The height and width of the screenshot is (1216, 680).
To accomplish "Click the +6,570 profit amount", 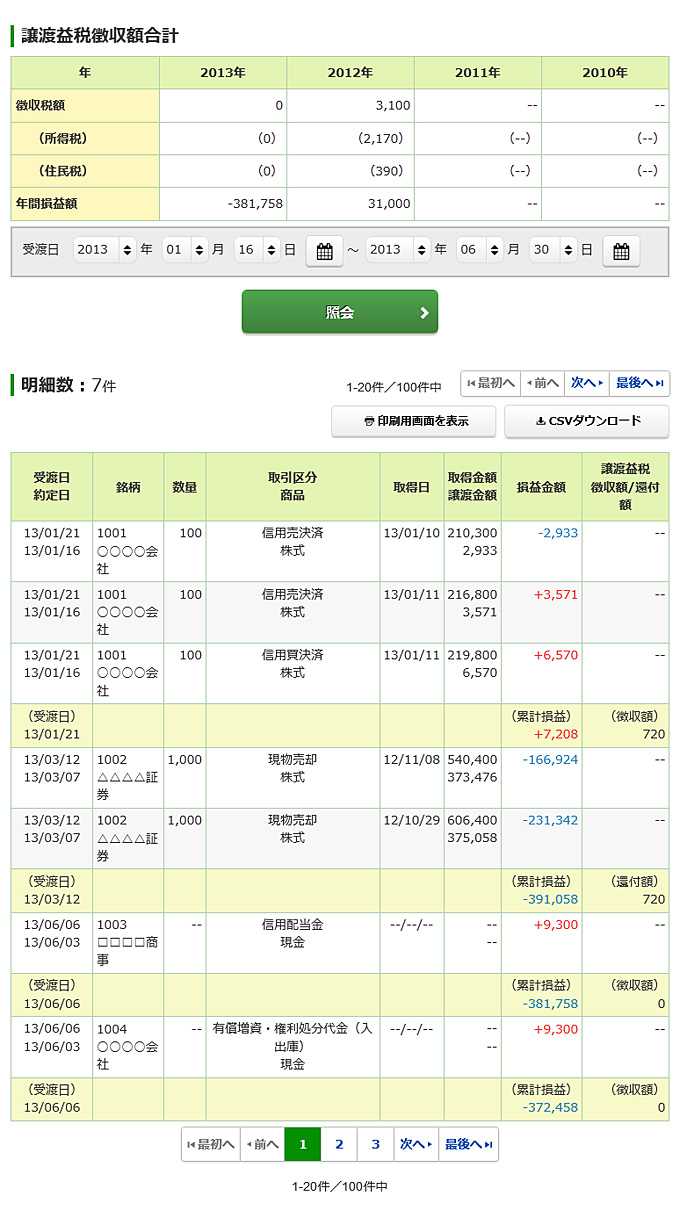I will (556, 655).
